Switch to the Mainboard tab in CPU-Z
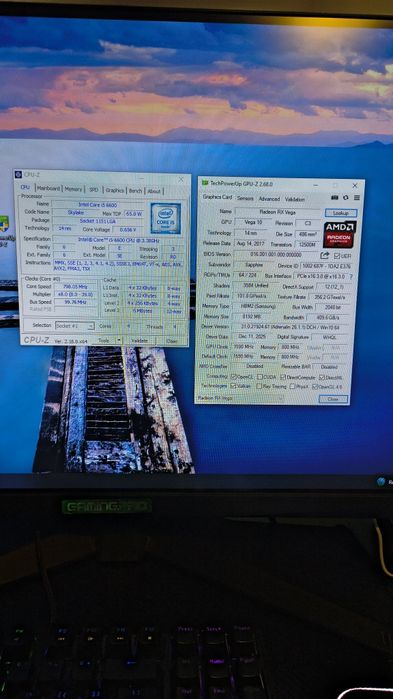The height and width of the screenshot is (699, 393). point(49,189)
